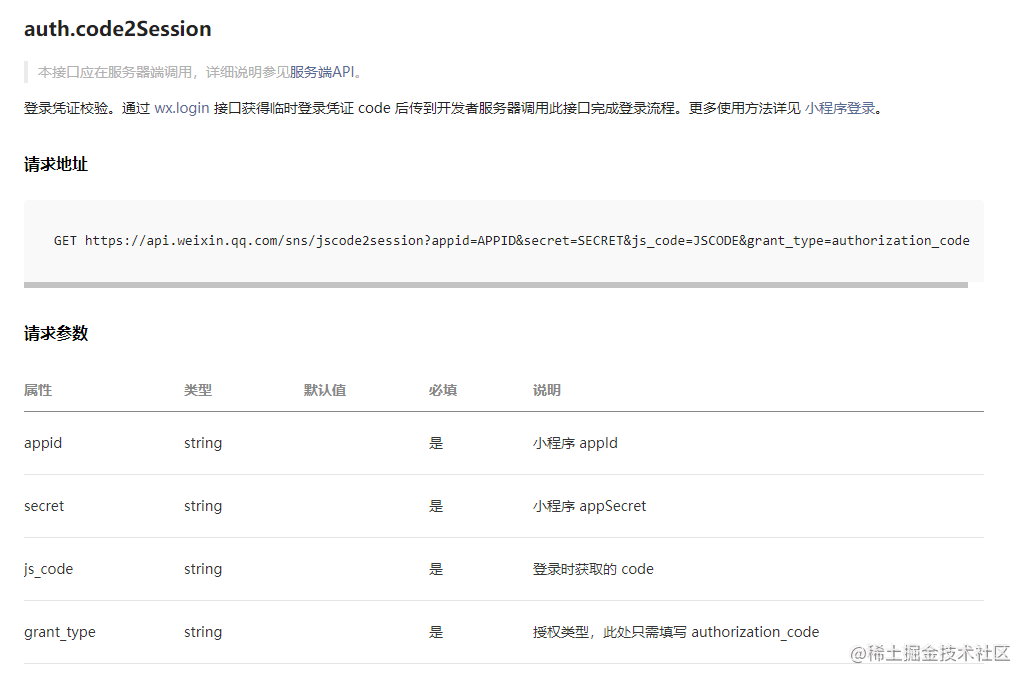The image size is (1031, 684).
Task: Open the 小程序登录 link
Action: pos(840,107)
